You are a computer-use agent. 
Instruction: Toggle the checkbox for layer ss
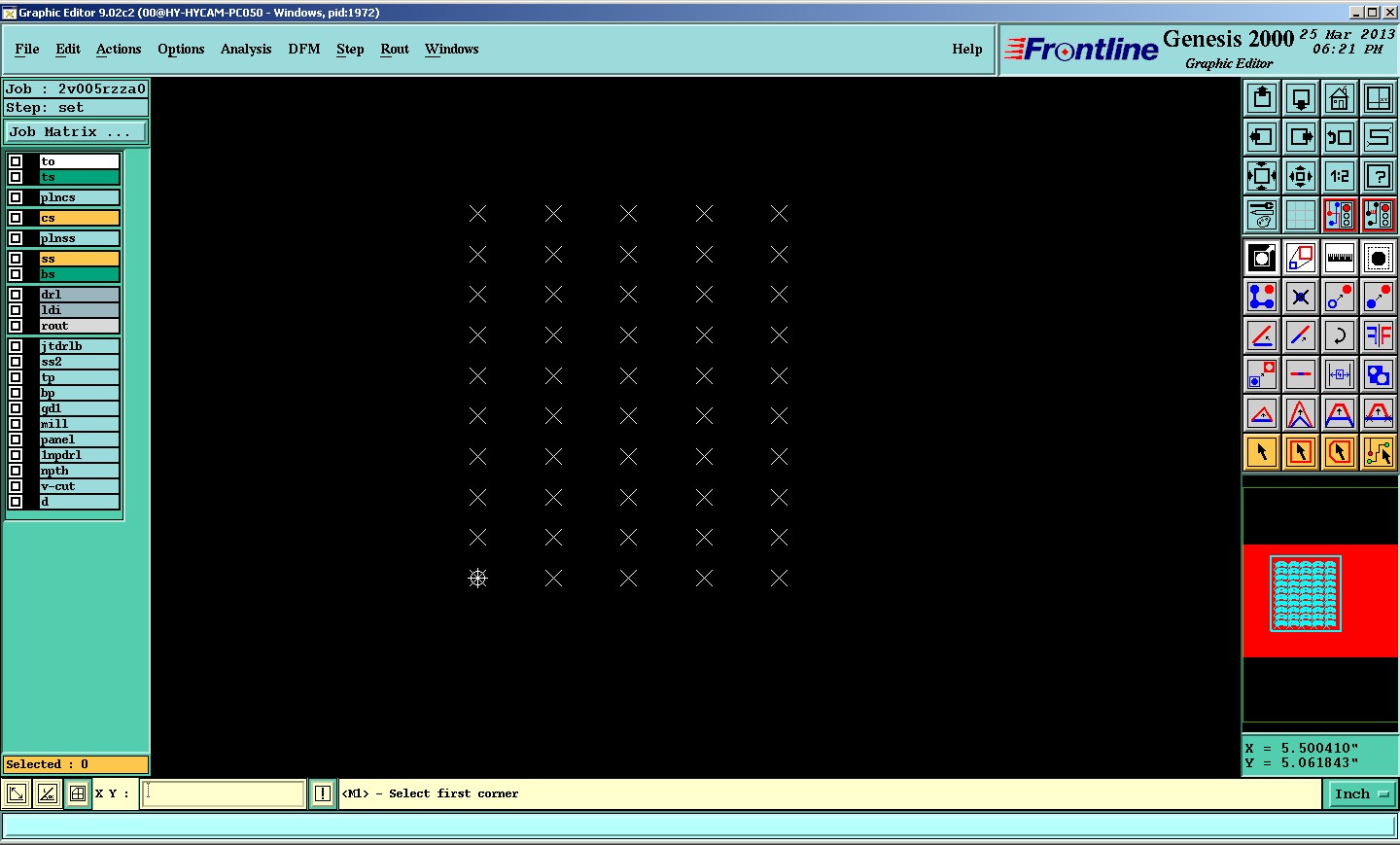[16, 259]
